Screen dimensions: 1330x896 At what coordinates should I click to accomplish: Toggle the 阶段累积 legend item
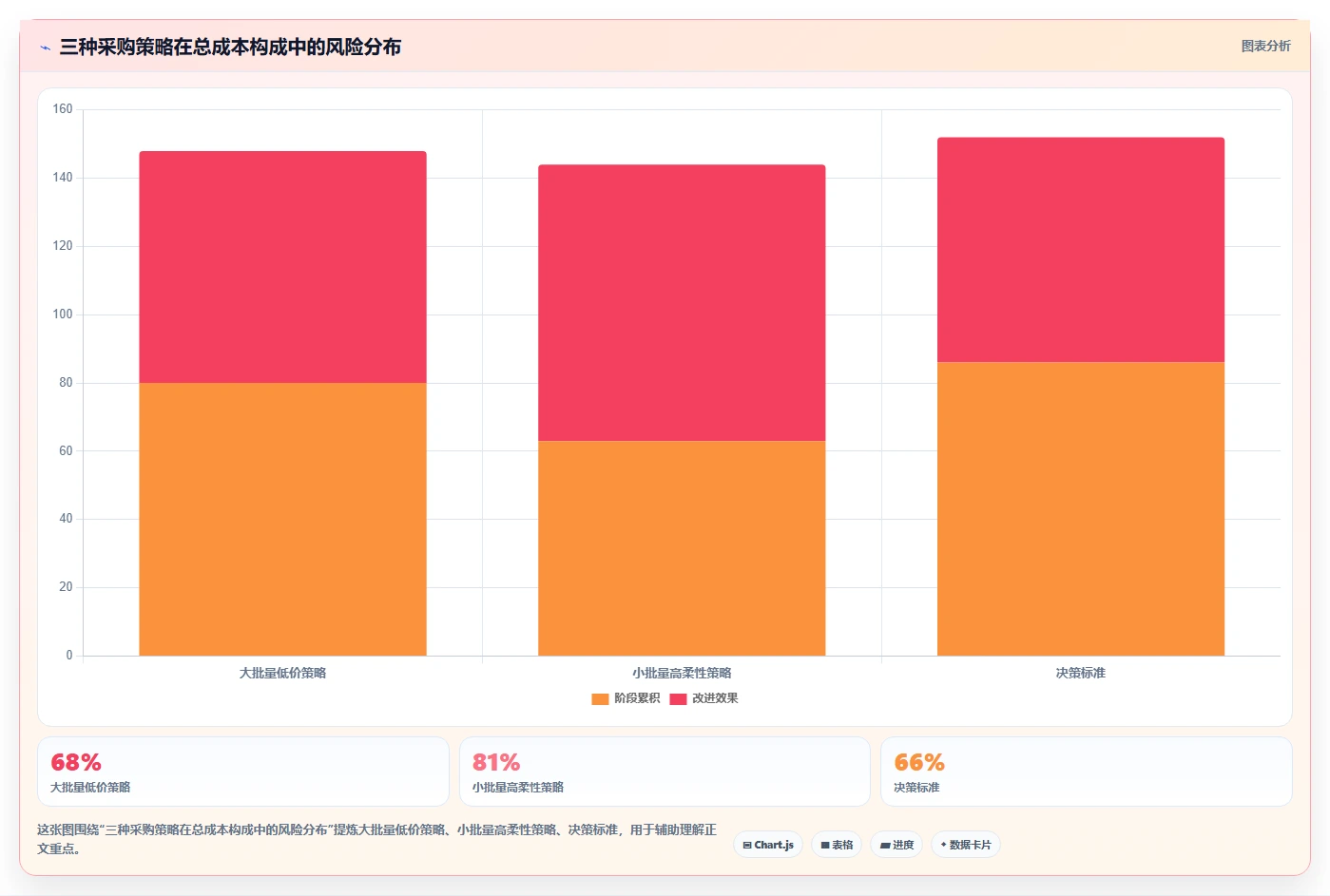(x=626, y=698)
